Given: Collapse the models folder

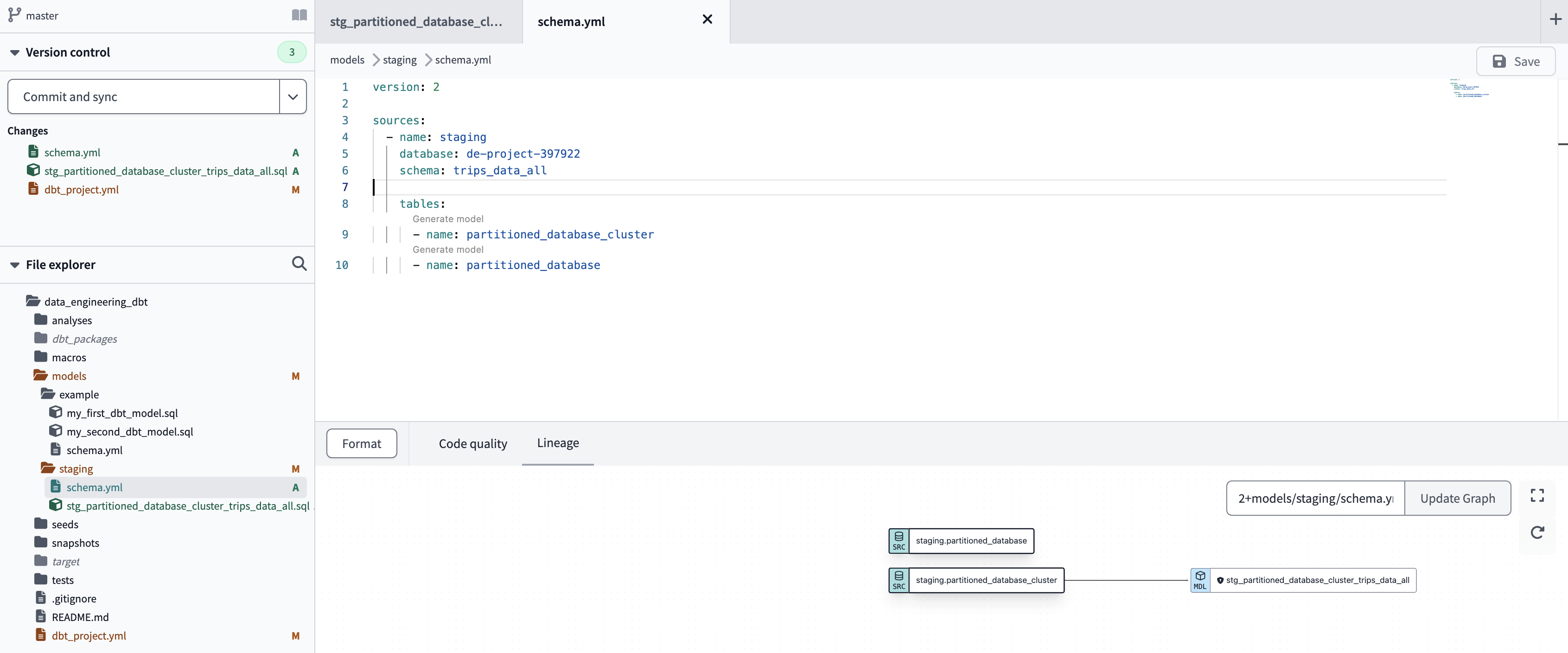Looking at the screenshot, I should tap(41, 375).
